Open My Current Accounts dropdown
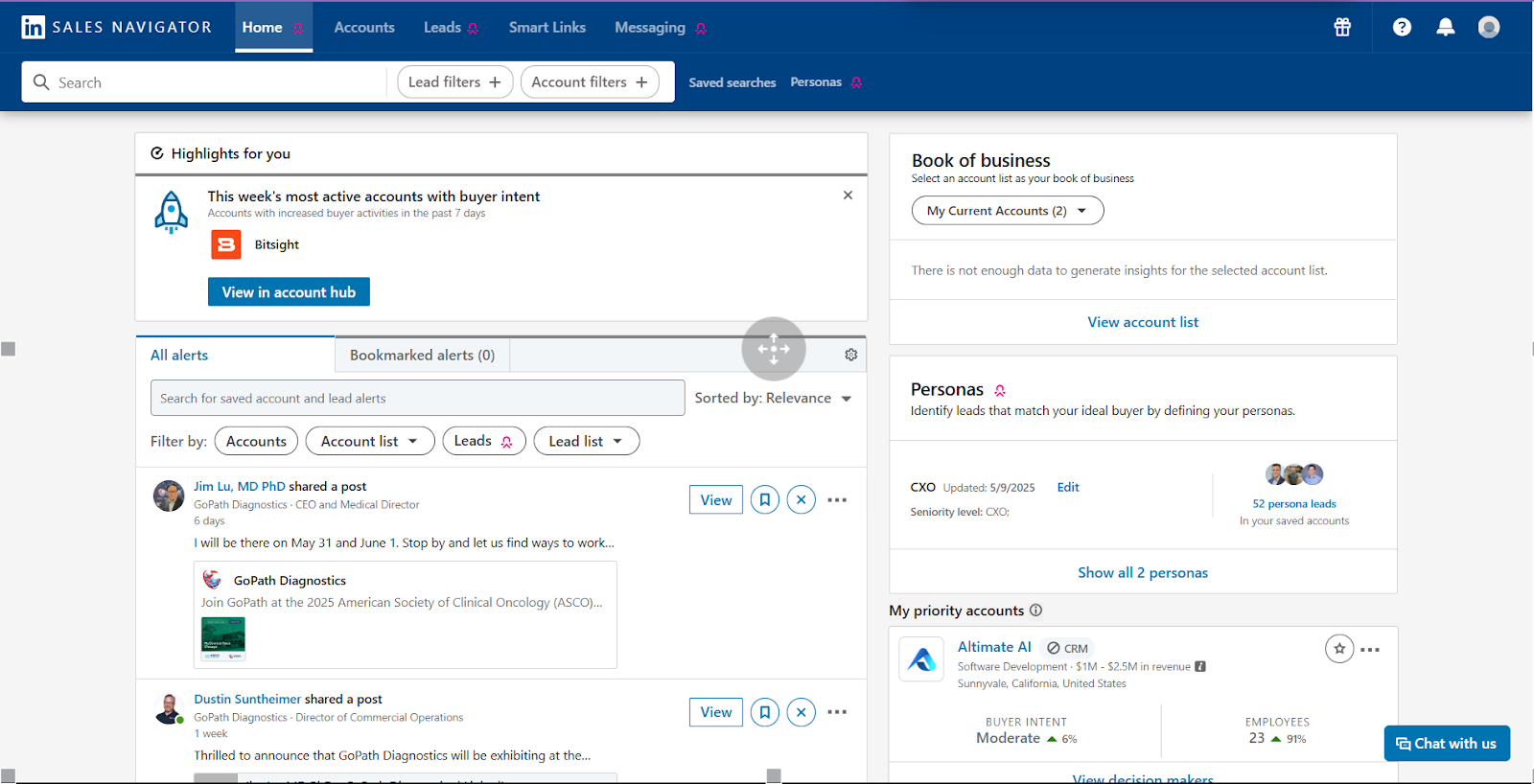The width and height of the screenshot is (1534, 784). [1008, 211]
